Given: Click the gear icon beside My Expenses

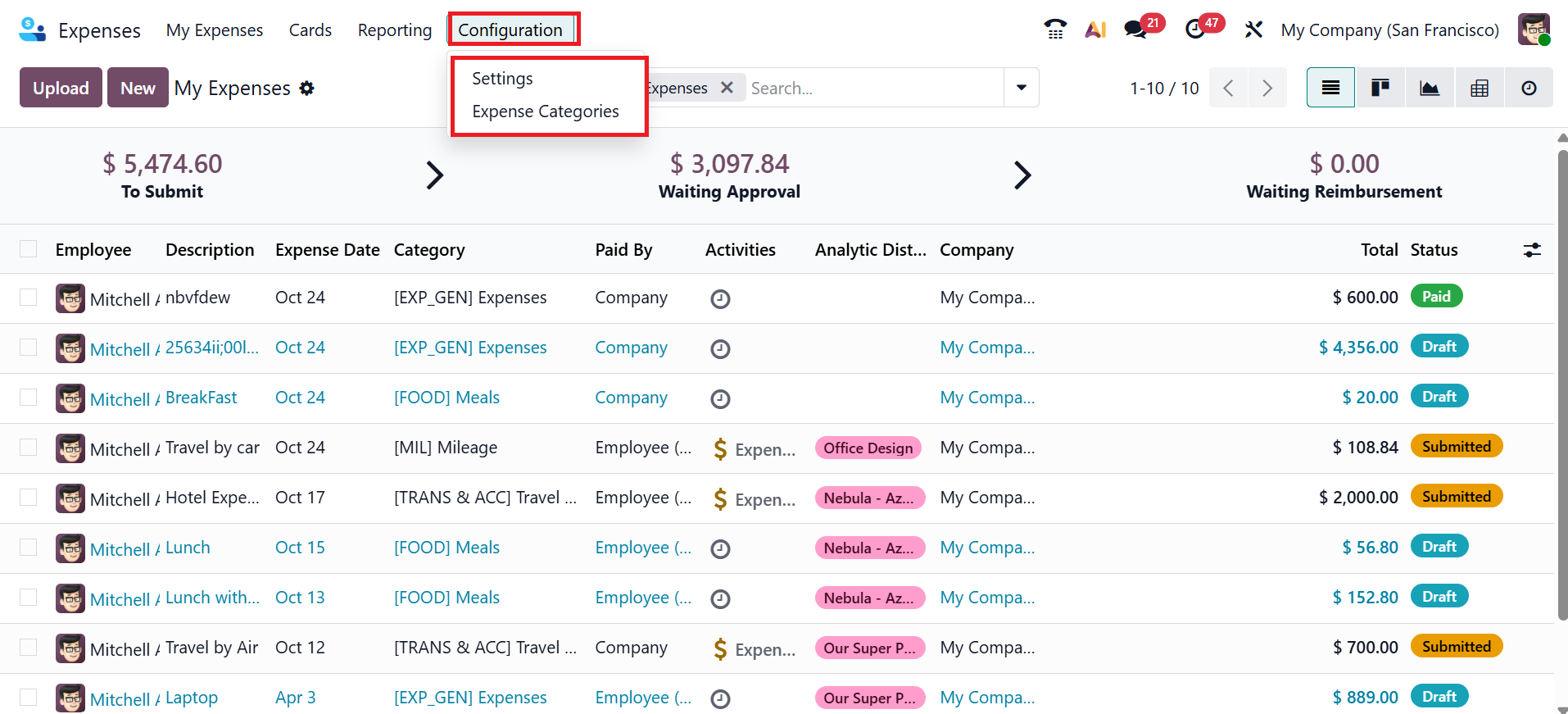Looking at the screenshot, I should [306, 89].
